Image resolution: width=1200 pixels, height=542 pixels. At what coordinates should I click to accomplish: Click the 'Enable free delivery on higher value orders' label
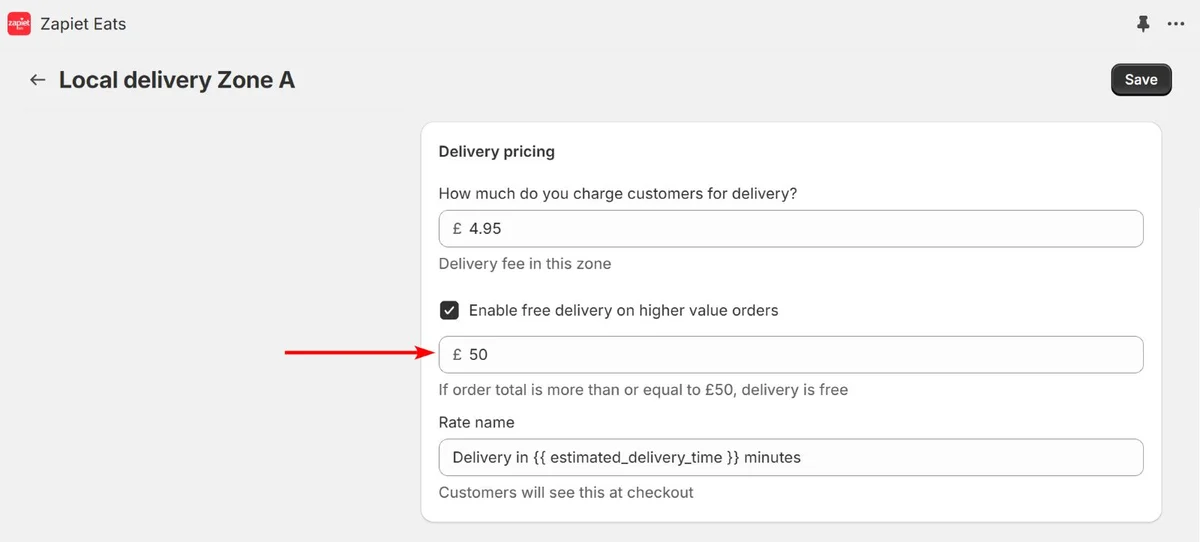(x=623, y=310)
